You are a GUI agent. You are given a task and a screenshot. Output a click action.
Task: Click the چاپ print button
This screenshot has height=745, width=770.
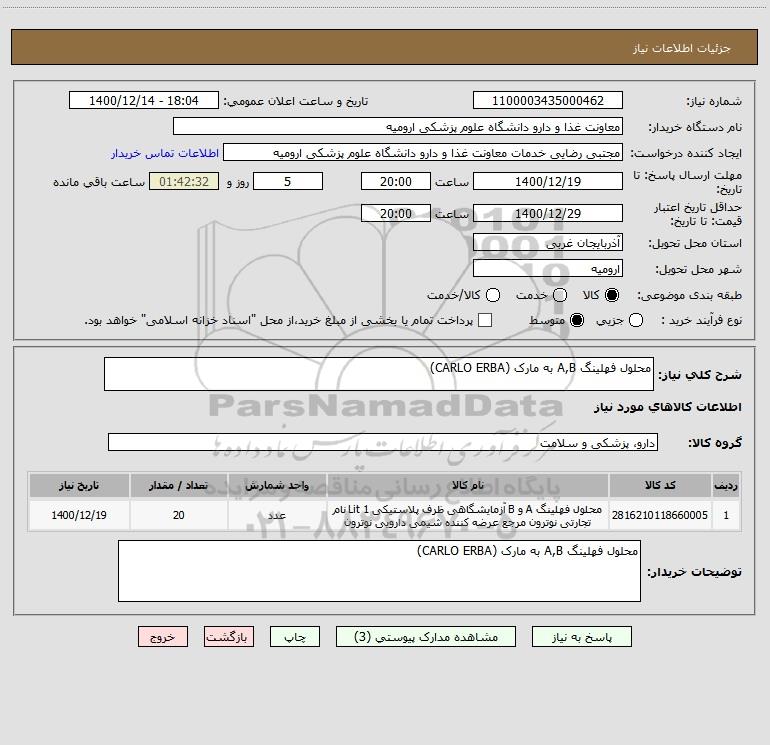click(x=295, y=637)
